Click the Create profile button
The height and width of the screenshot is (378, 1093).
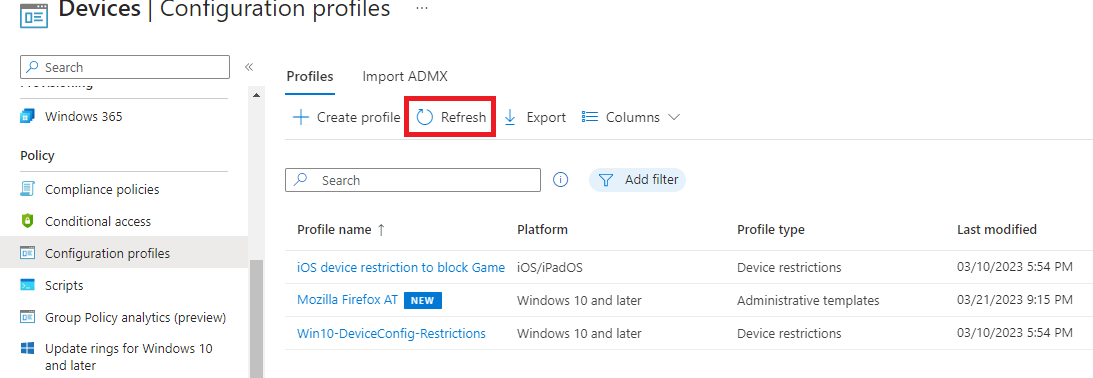pos(346,117)
